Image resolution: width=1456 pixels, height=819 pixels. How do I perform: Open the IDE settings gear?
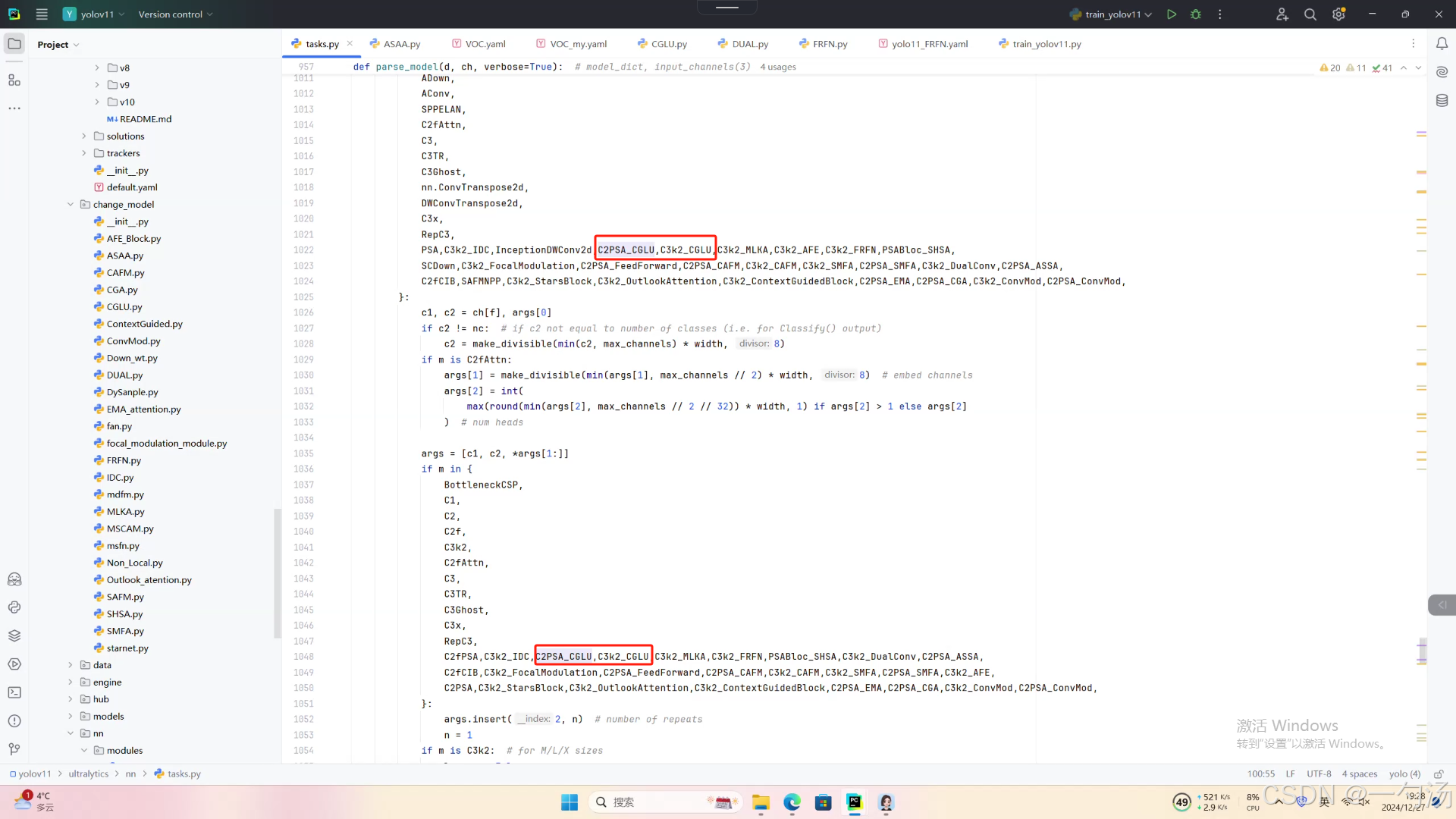tap(1338, 14)
